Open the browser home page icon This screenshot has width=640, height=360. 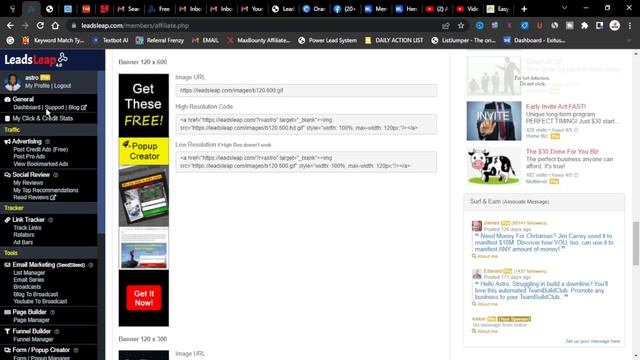point(55,26)
